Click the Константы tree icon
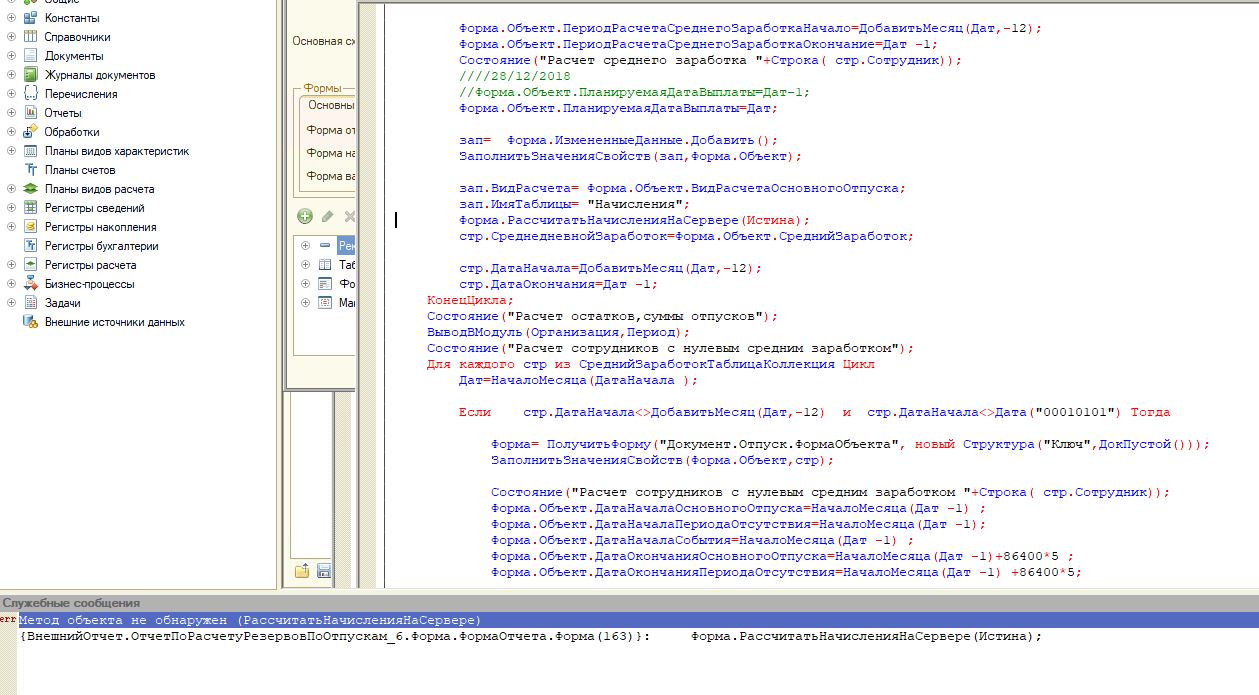 click(30, 18)
